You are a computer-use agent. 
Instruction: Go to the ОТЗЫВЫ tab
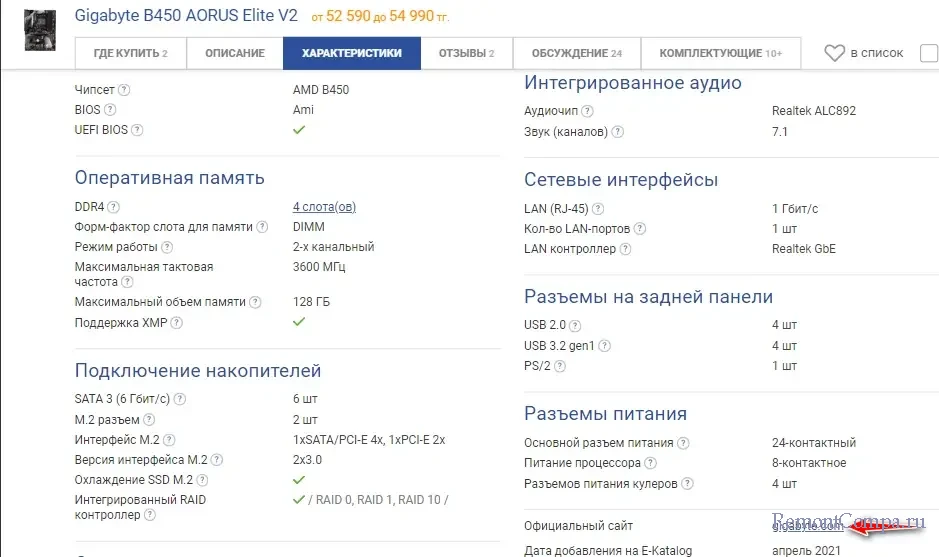(466, 53)
